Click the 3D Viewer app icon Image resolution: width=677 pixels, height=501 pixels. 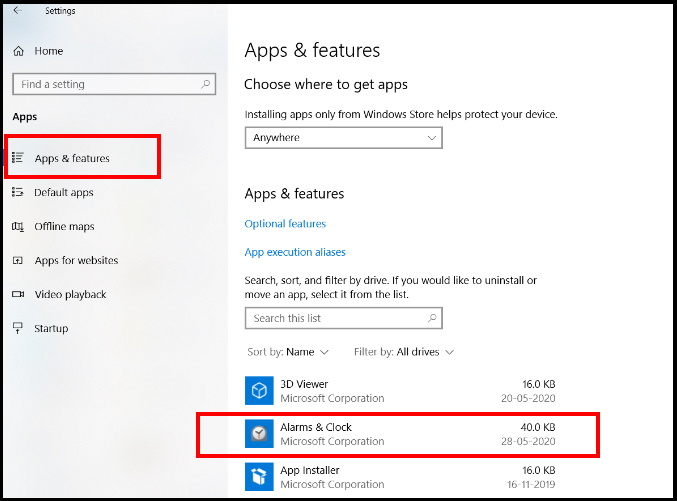click(259, 390)
